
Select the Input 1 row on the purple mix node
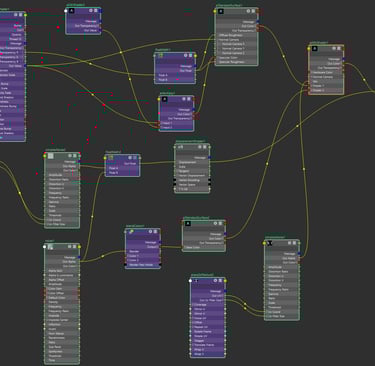tap(176, 123)
